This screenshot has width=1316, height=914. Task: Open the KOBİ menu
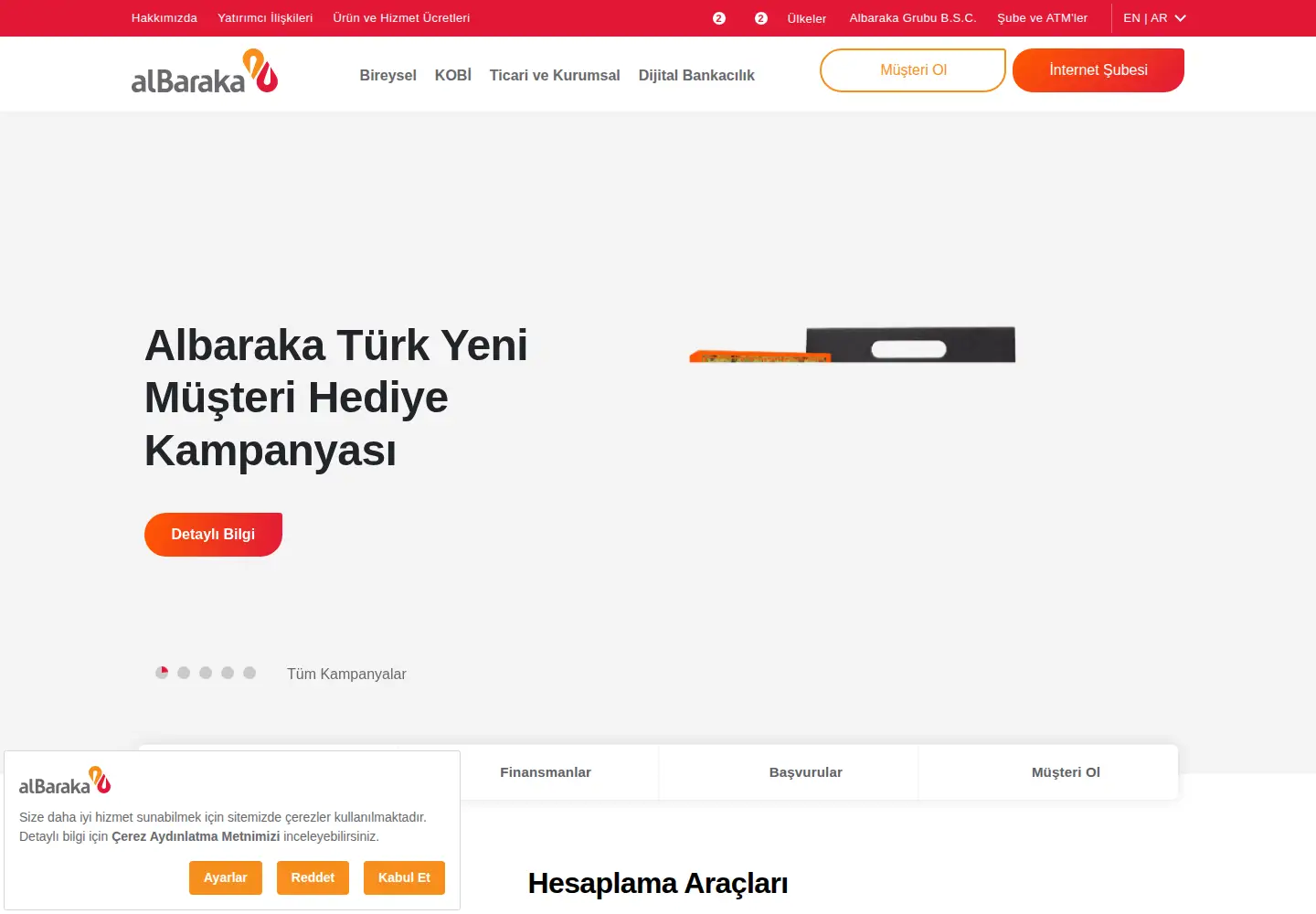pyautogui.click(x=453, y=75)
